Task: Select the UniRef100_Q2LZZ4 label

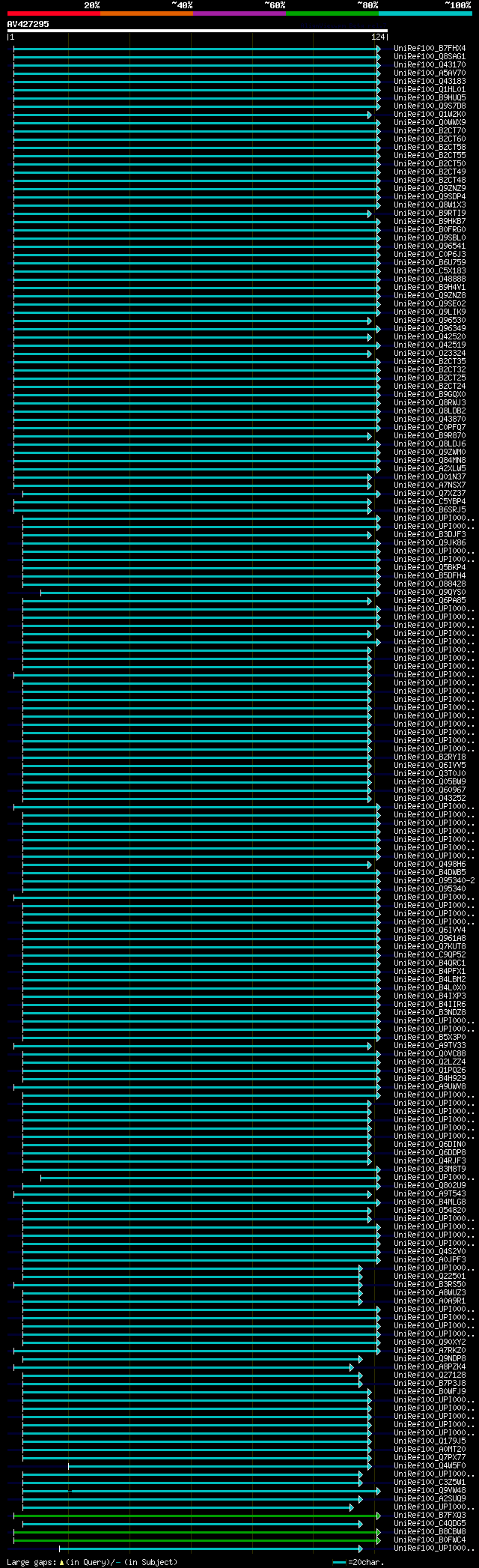Action: tap(430, 1062)
